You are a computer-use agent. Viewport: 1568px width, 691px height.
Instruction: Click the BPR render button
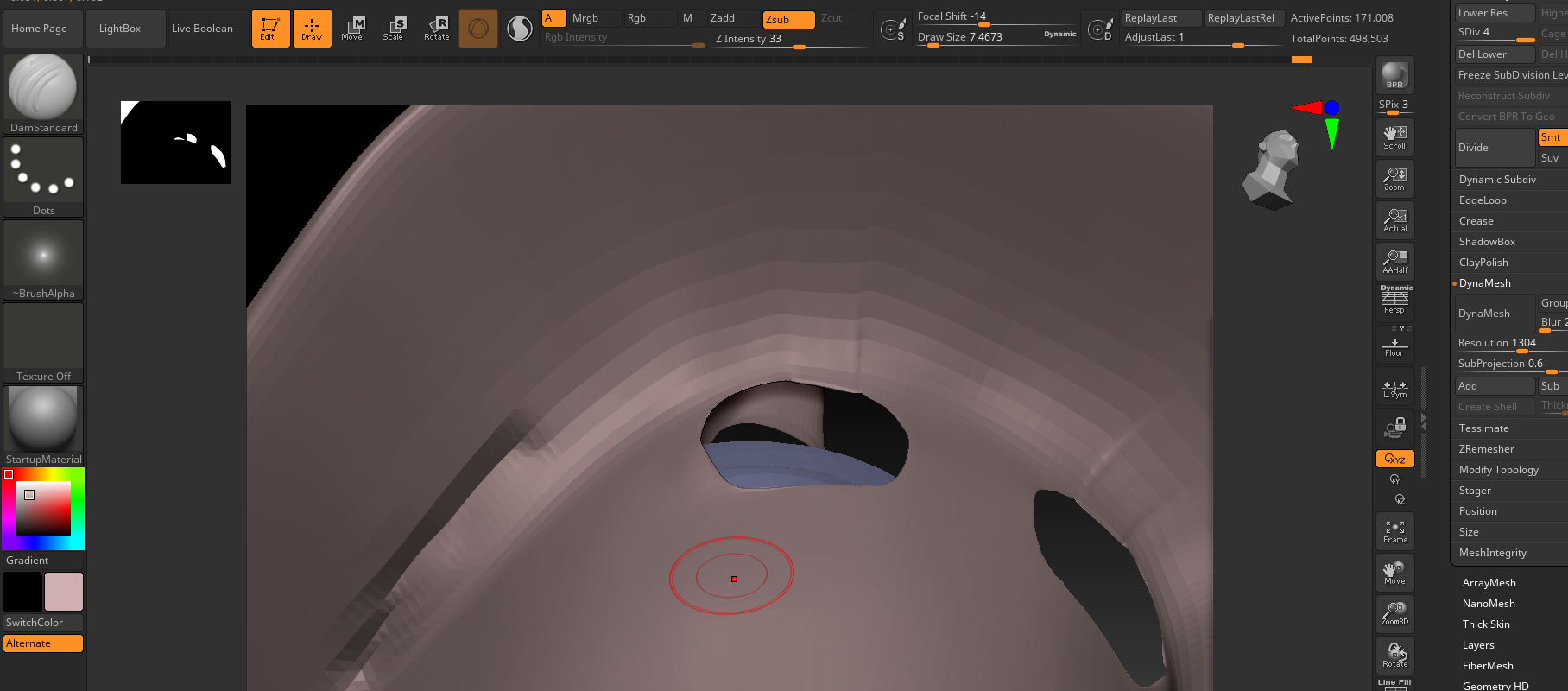(1394, 75)
